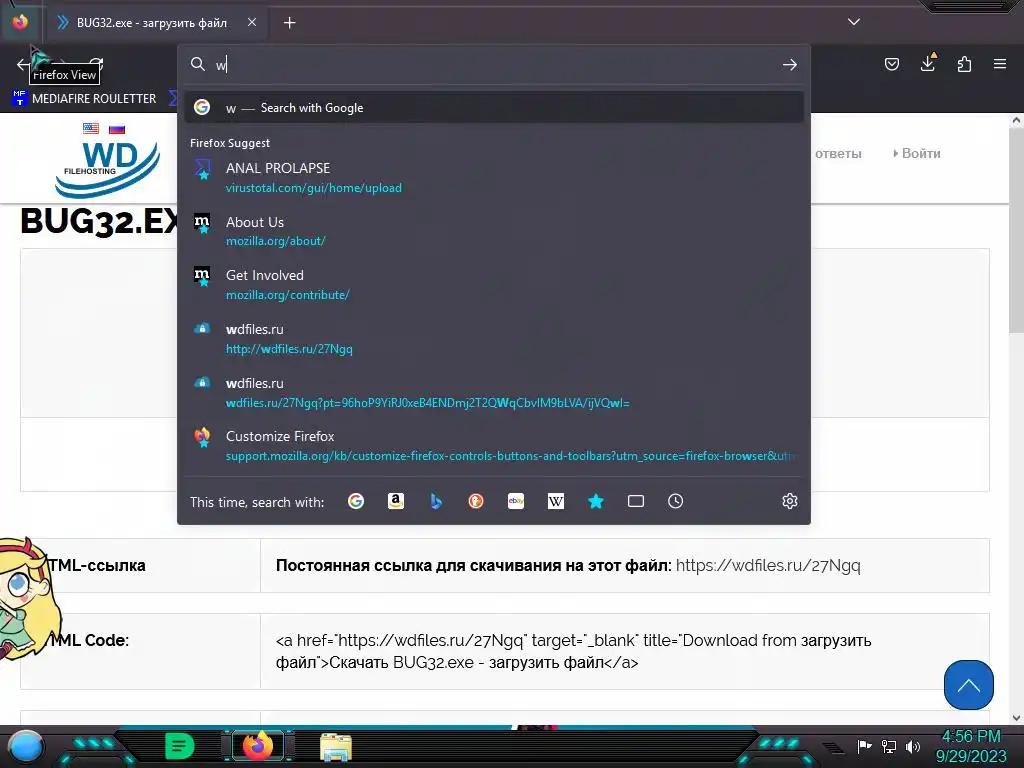Pick the Customize Firefox suggestion
1024x768 pixels.
click(x=494, y=446)
